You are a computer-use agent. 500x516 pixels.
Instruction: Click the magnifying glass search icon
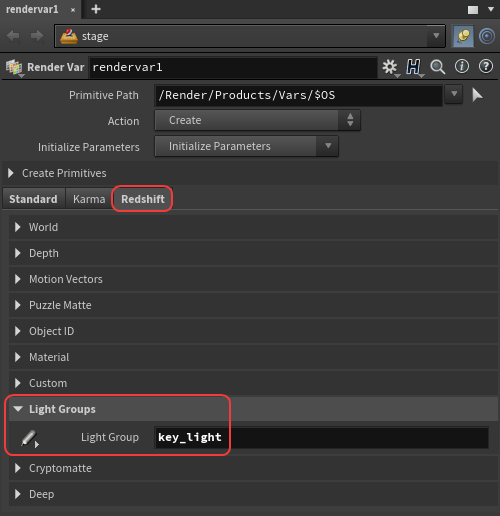[x=437, y=67]
